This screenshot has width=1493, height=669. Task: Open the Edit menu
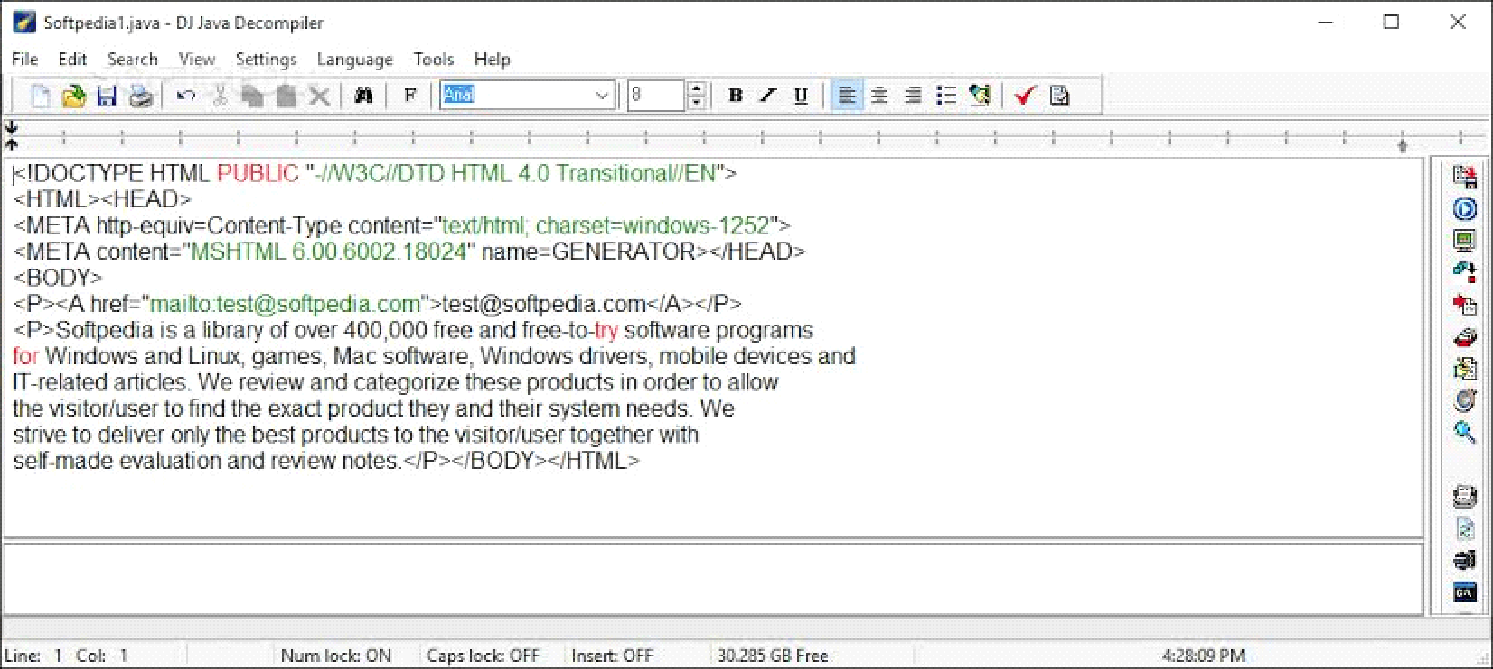[73, 59]
